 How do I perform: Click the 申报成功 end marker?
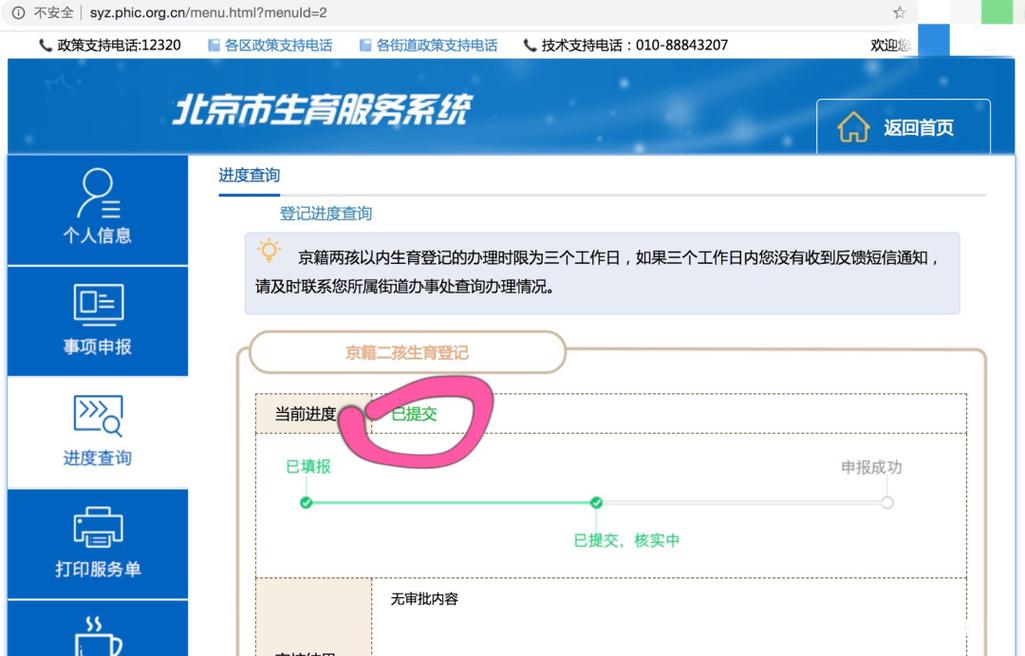pyautogui.click(x=887, y=502)
